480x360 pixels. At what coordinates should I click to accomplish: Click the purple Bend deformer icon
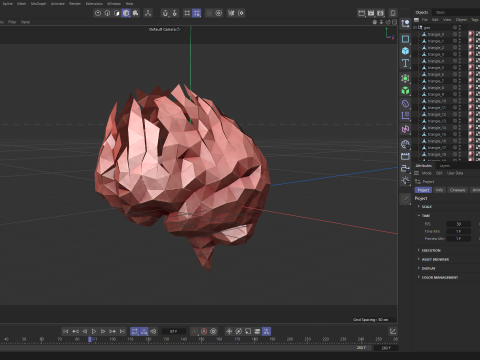coord(405,116)
